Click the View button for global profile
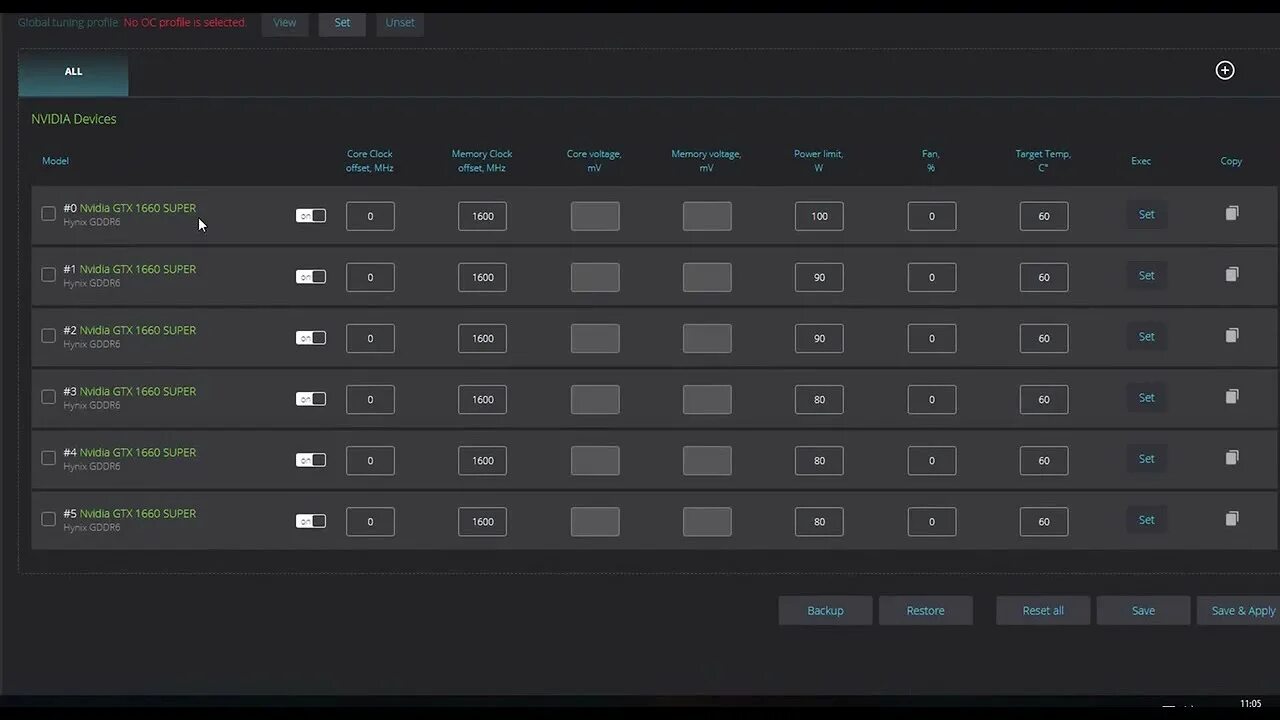 (285, 23)
